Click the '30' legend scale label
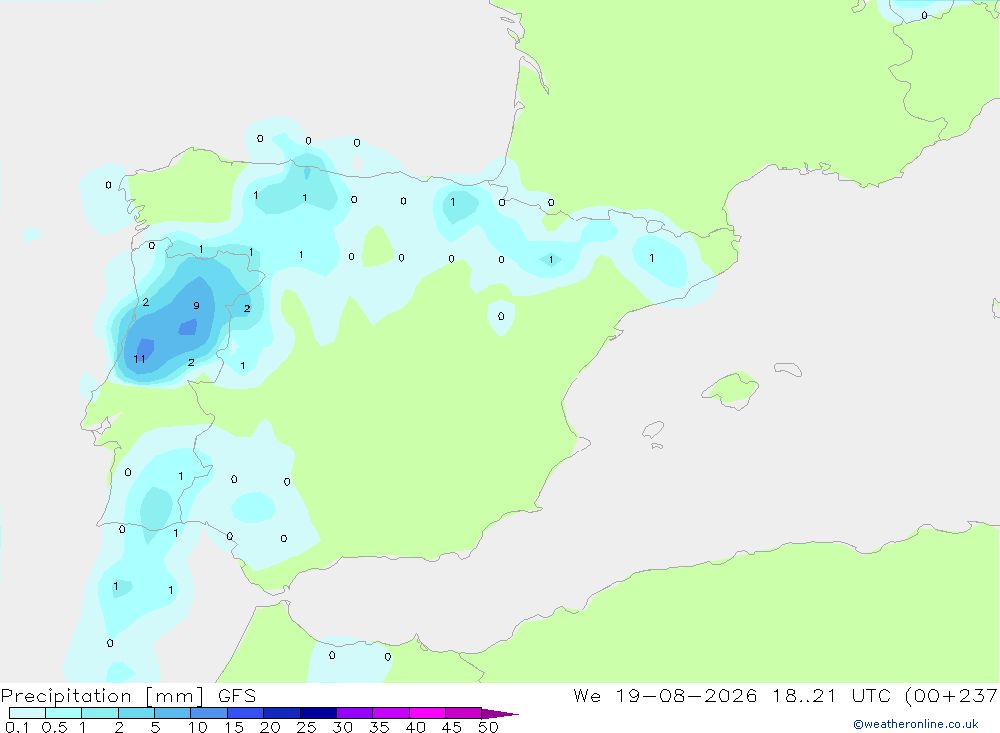The height and width of the screenshot is (733, 1000). (342, 727)
